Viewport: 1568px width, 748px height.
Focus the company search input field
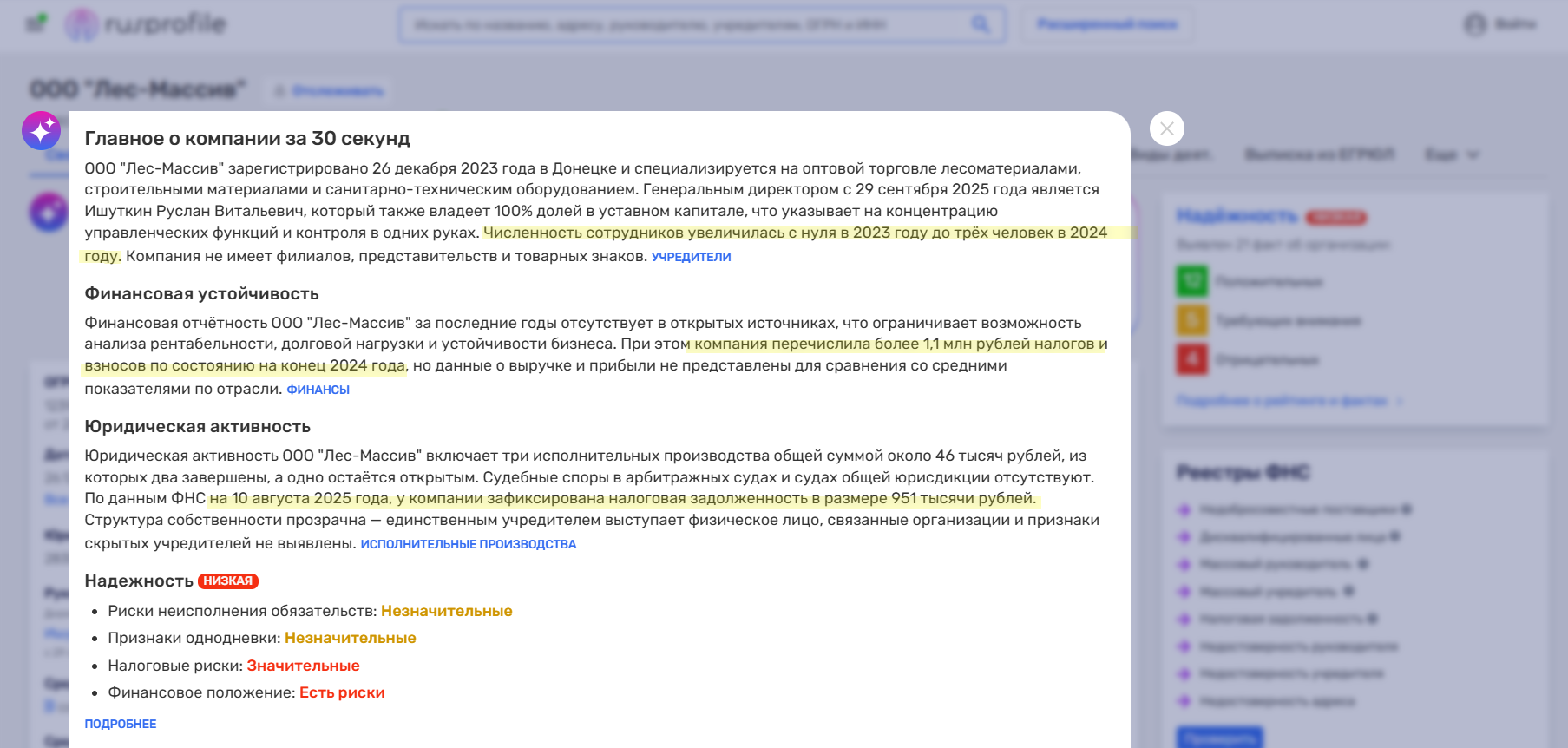coord(686,24)
